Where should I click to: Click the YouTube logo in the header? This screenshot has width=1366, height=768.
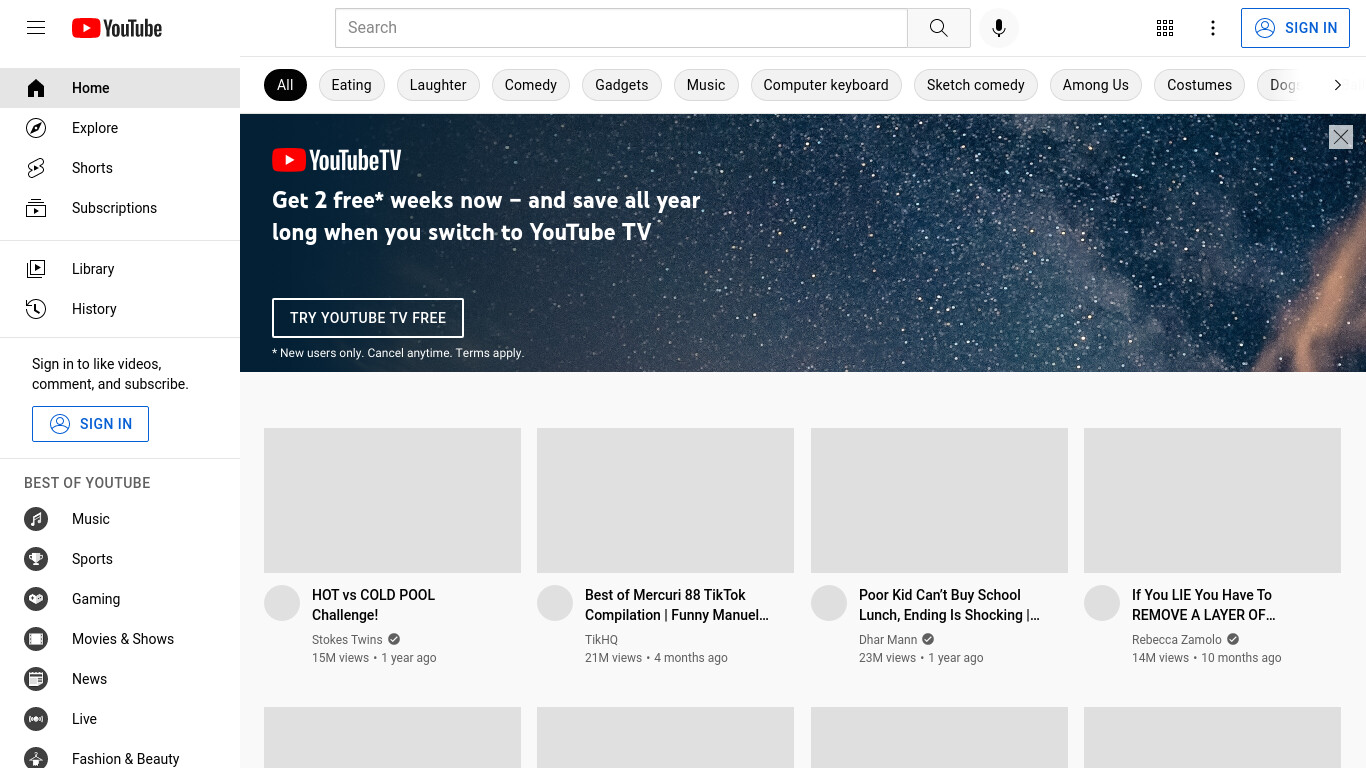117,28
